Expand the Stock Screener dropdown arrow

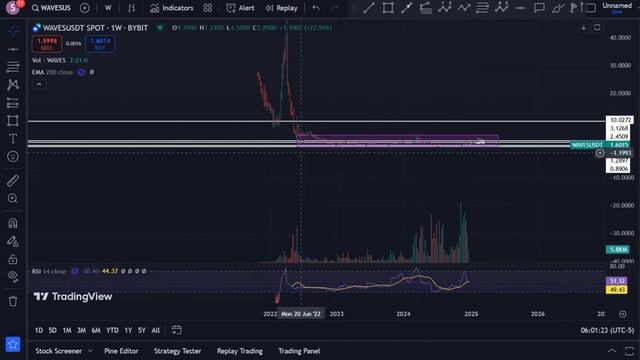coord(90,351)
